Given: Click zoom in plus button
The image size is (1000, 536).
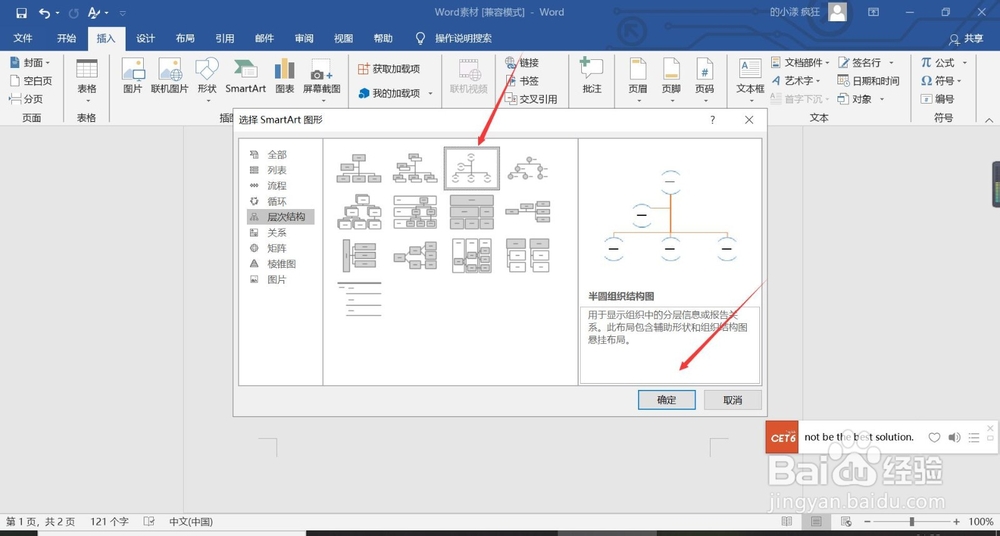Looking at the screenshot, I should pos(956,521).
